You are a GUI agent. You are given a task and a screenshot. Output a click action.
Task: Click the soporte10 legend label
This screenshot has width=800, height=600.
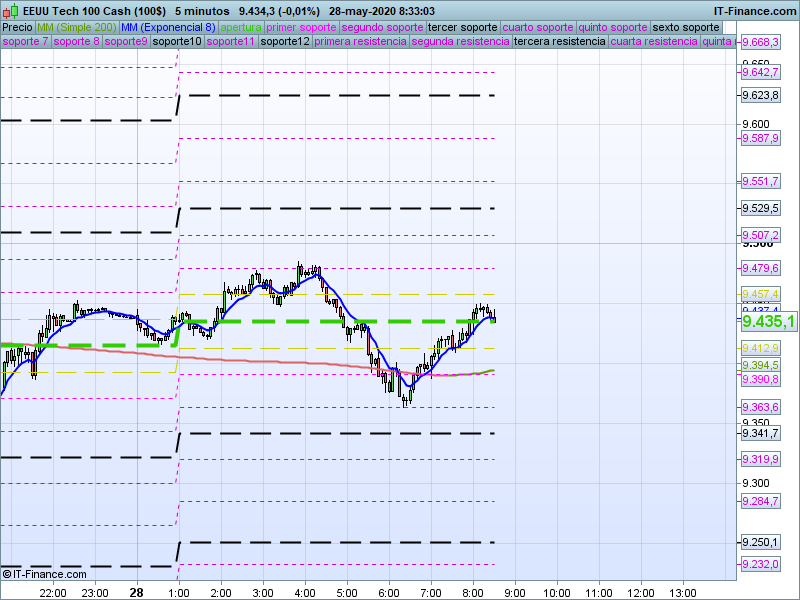coord(177,42)
